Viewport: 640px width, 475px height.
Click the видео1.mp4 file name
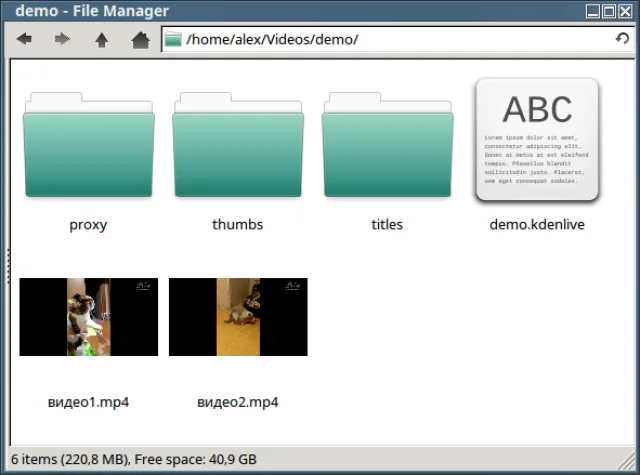88,402
